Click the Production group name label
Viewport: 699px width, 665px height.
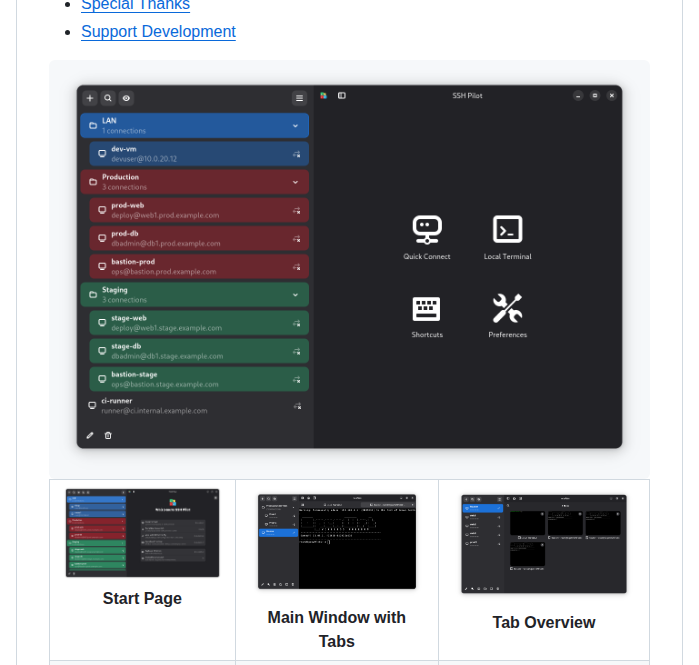120,177
